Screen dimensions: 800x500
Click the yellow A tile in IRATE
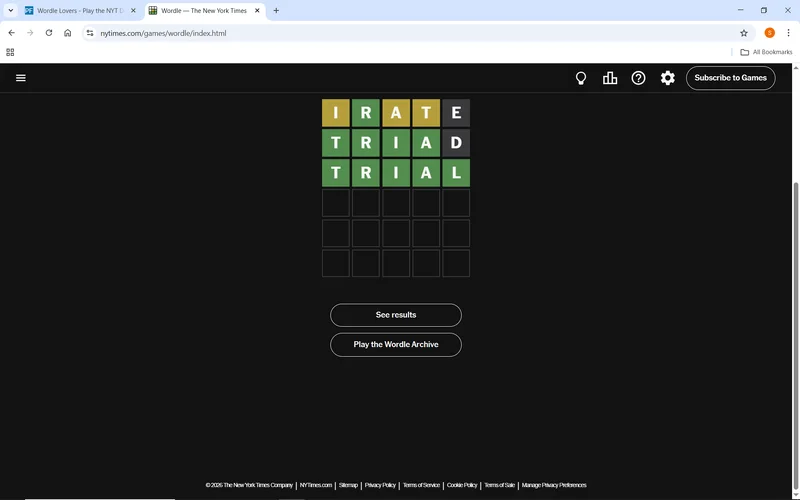point(396,113)
